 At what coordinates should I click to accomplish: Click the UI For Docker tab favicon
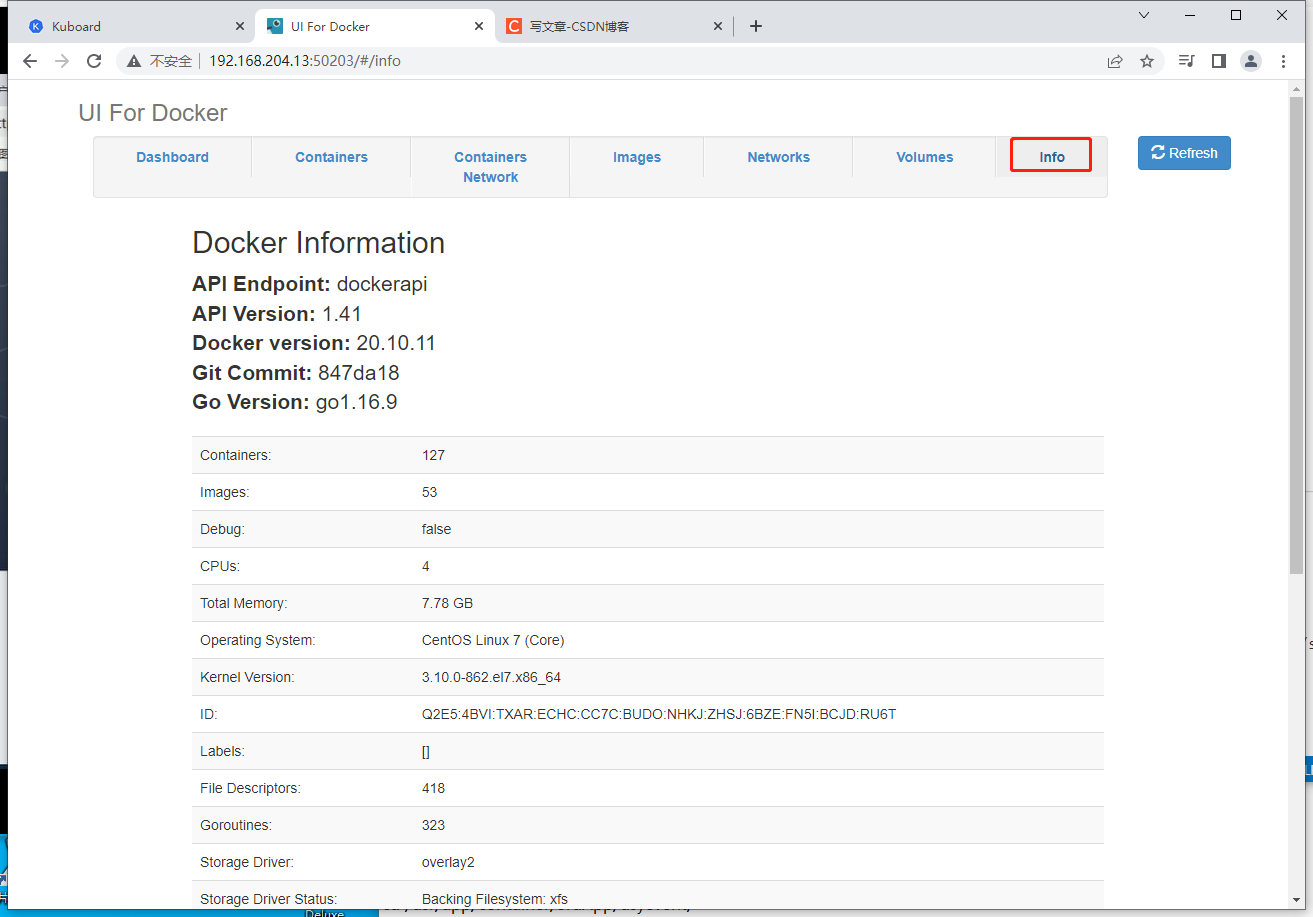click(x=275, y=26)
